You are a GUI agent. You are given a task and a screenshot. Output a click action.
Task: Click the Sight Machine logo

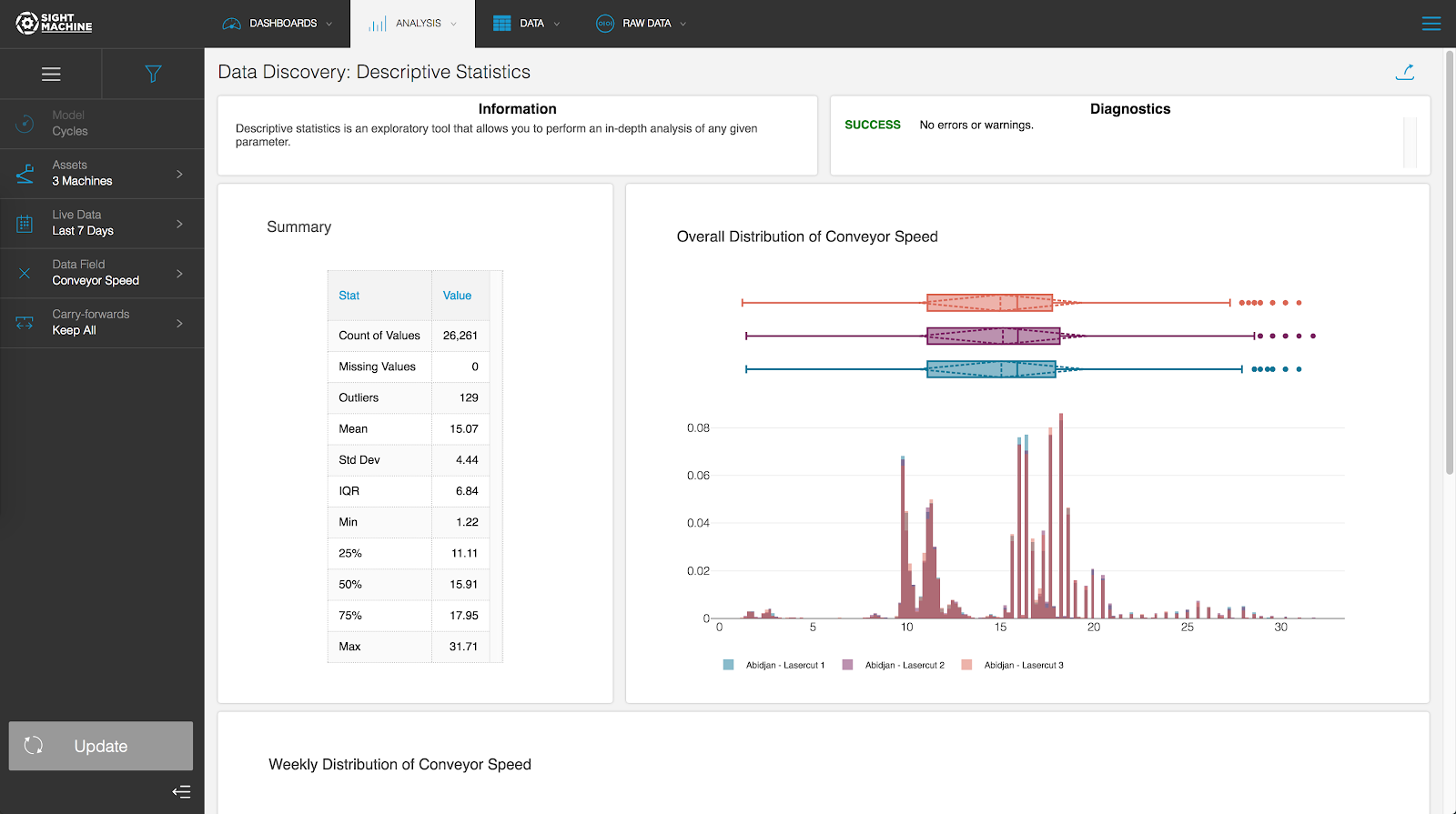click(54, 23)
